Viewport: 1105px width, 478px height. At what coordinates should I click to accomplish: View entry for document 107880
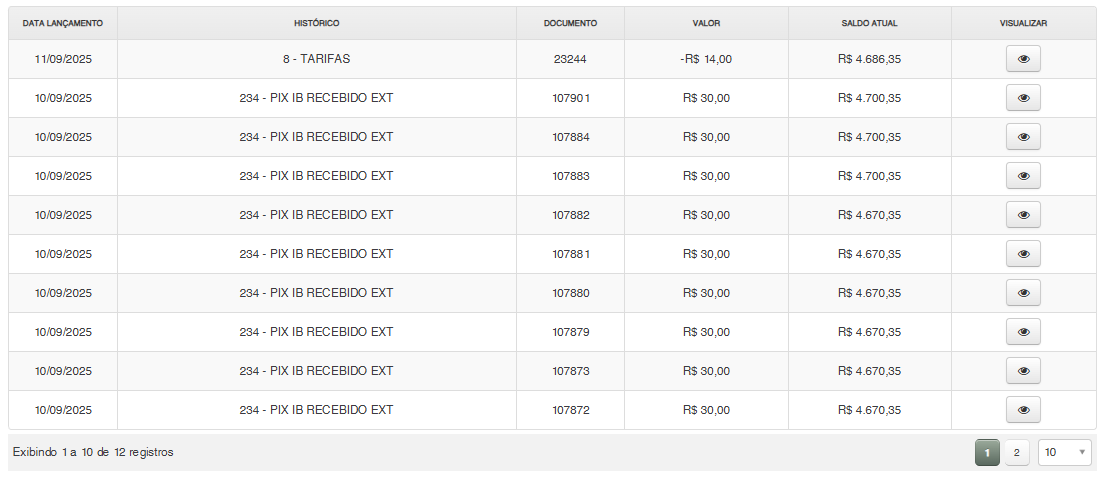(x=1023, y=293)
